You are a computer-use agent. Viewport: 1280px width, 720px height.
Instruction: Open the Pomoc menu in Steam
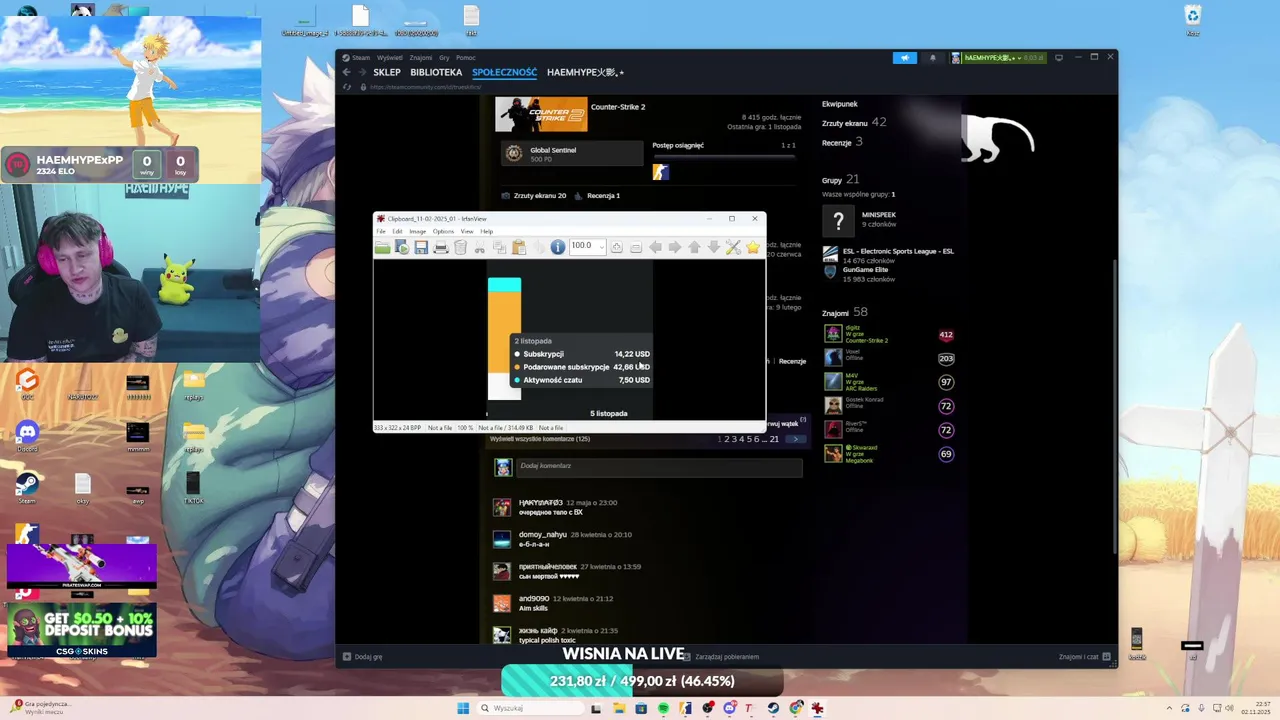click(465, 58)
